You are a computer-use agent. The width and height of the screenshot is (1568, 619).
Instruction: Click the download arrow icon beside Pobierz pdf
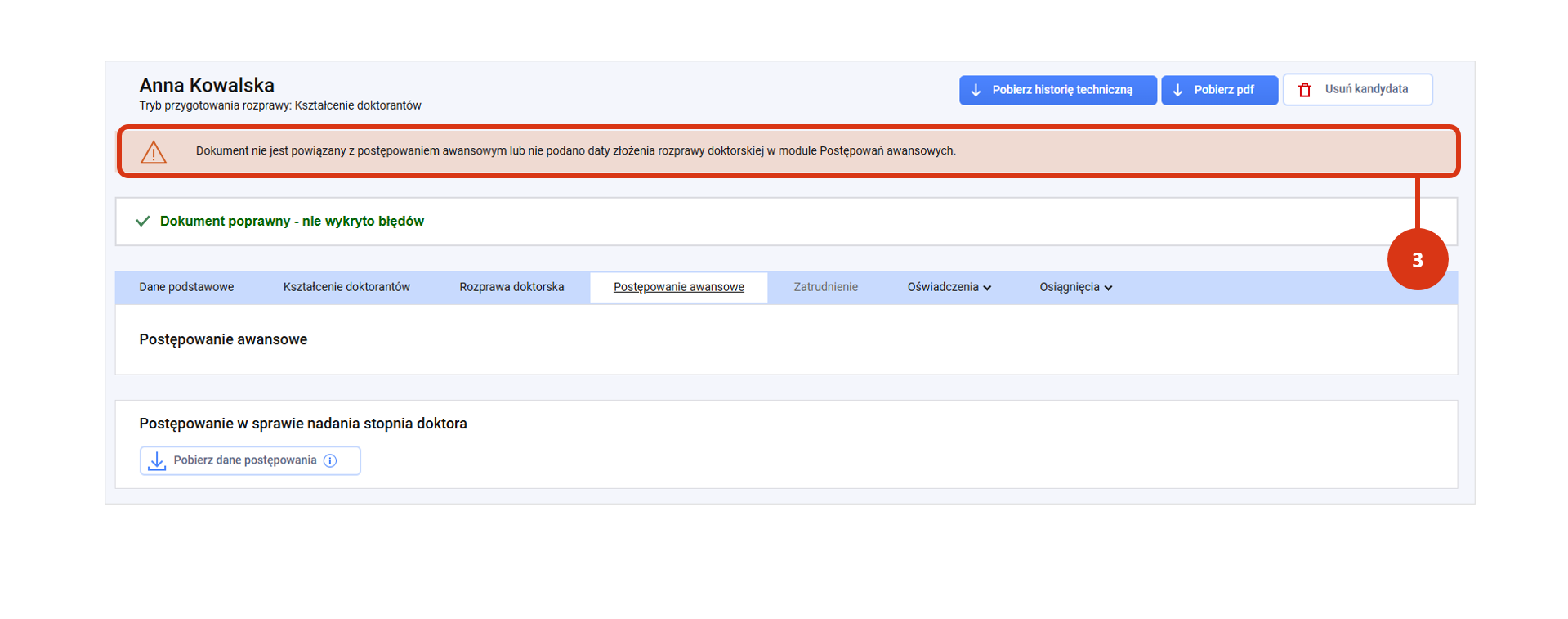(x=1177, y=90)
